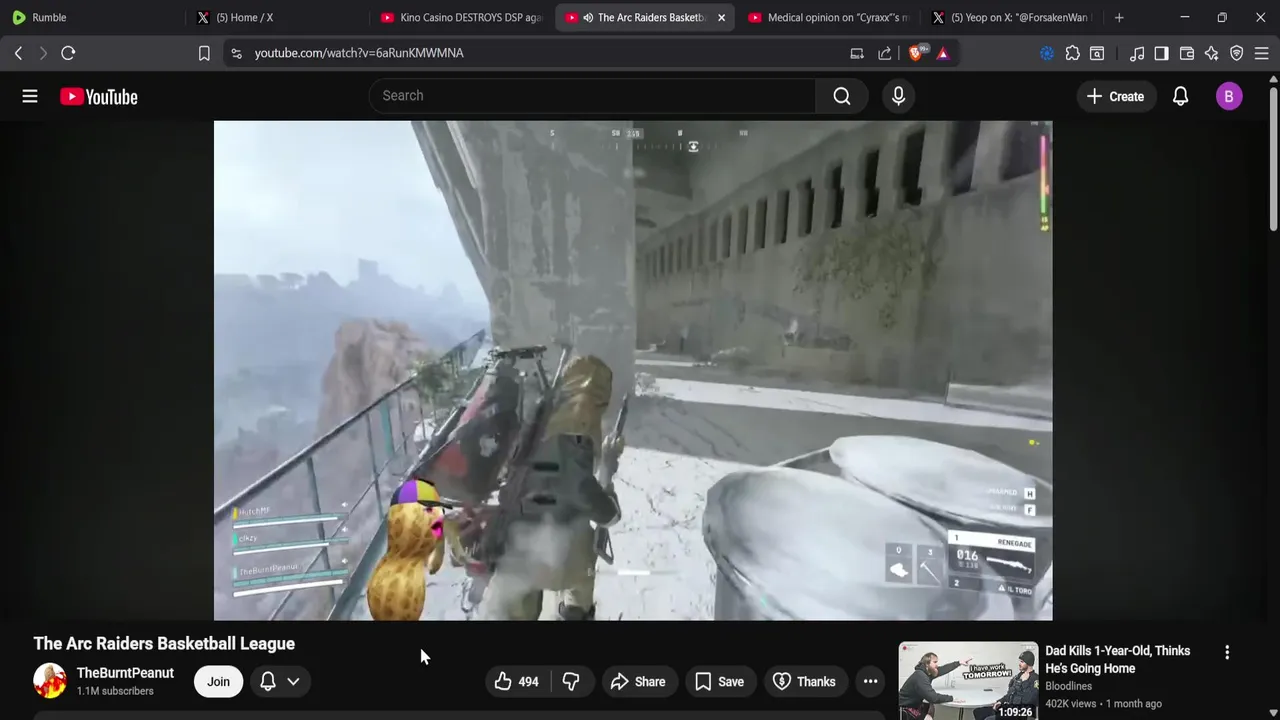Open Brave Rewards triangle icon
This screenshot has height=720, width=1280.
click(x=943, y=53)
